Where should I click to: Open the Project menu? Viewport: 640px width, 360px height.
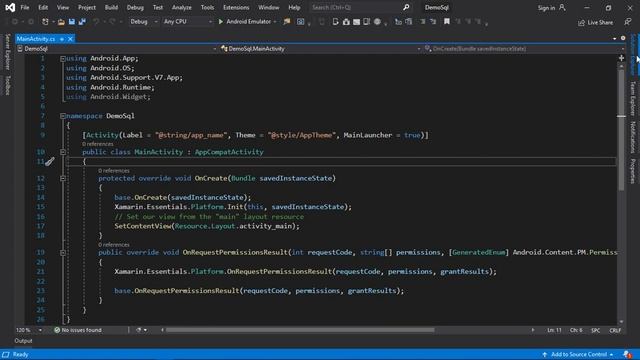(87, 7)
